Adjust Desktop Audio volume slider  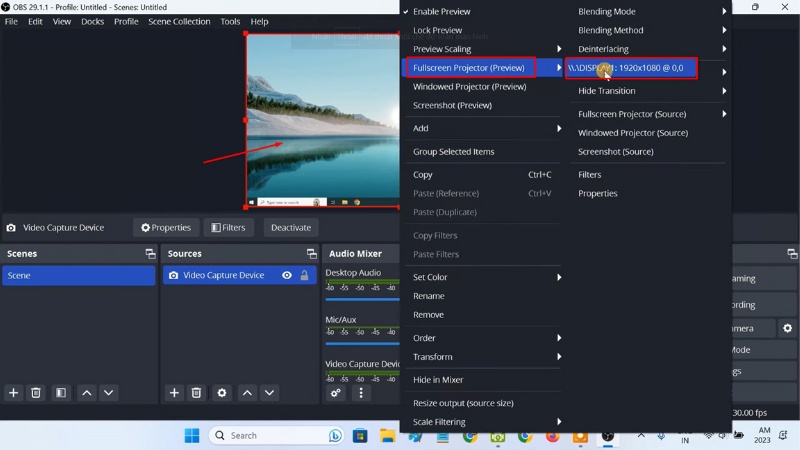[362, 299]
